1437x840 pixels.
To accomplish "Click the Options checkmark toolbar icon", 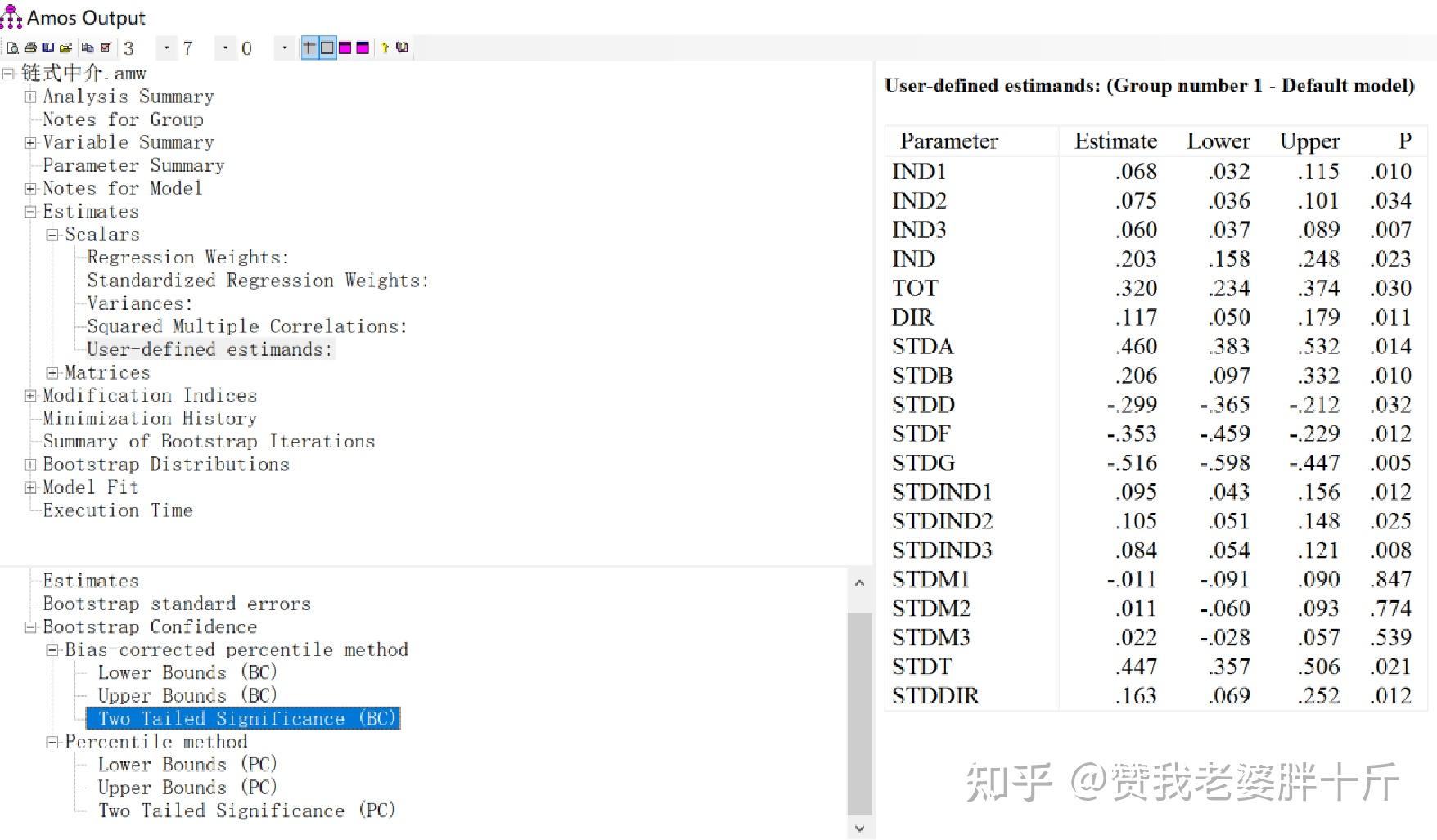I will tap(106, 47).
